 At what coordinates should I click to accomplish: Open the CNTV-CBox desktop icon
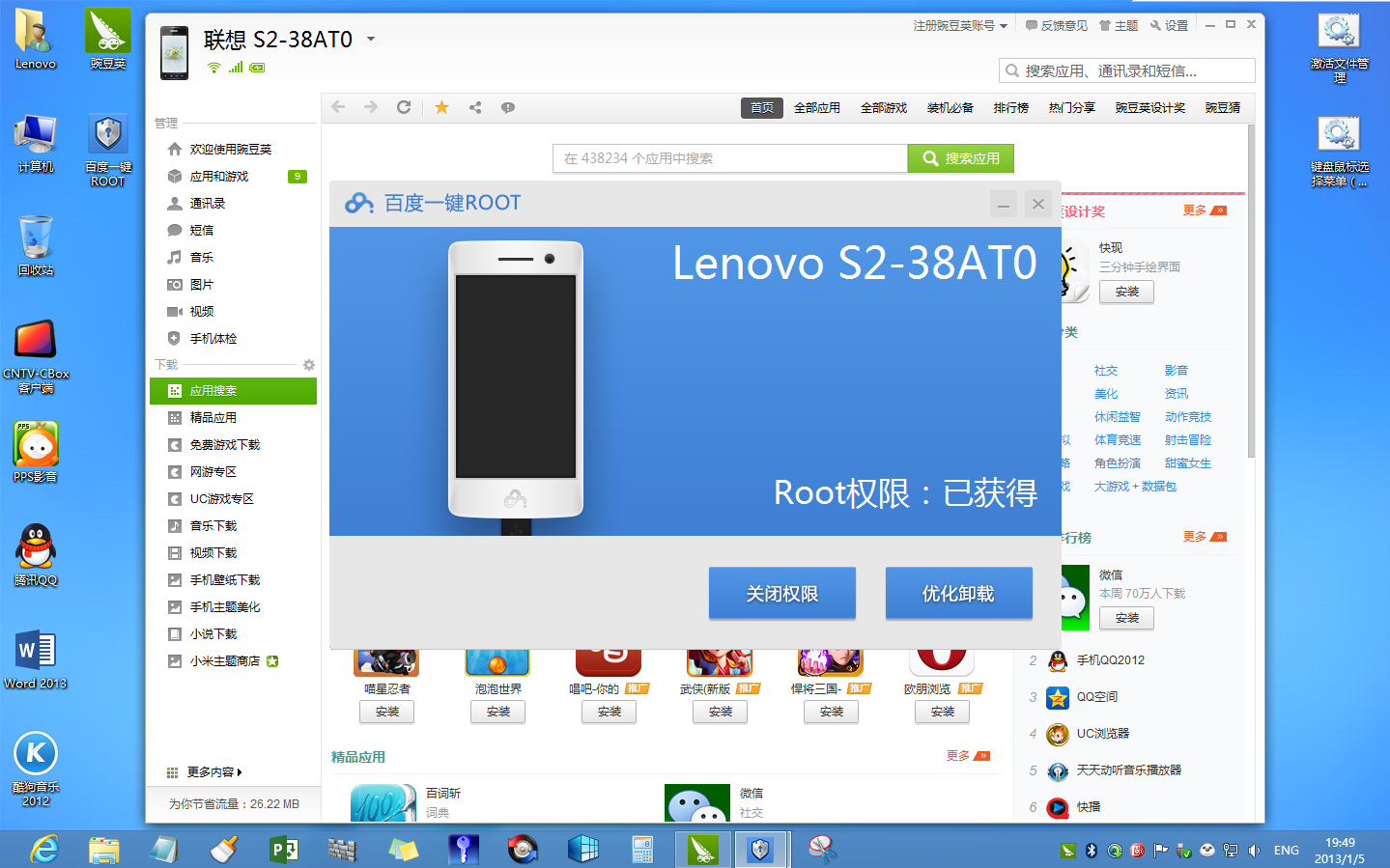[36, 357]
